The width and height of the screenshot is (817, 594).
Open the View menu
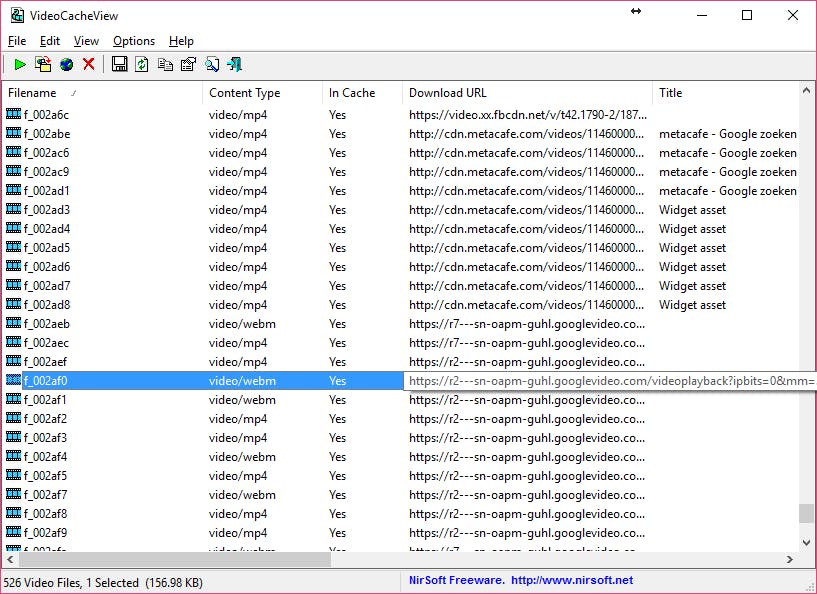pos(87,41)
